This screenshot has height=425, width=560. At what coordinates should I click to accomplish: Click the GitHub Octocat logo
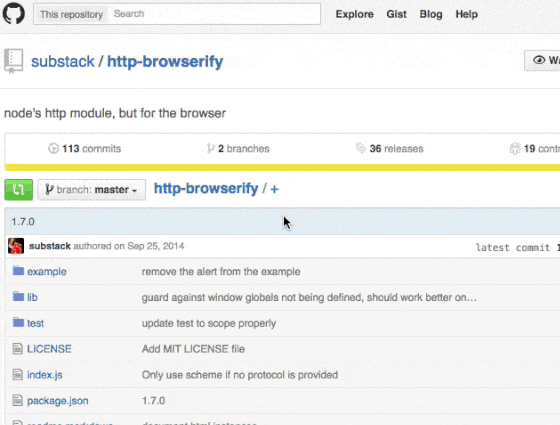(x=14, y=13)
